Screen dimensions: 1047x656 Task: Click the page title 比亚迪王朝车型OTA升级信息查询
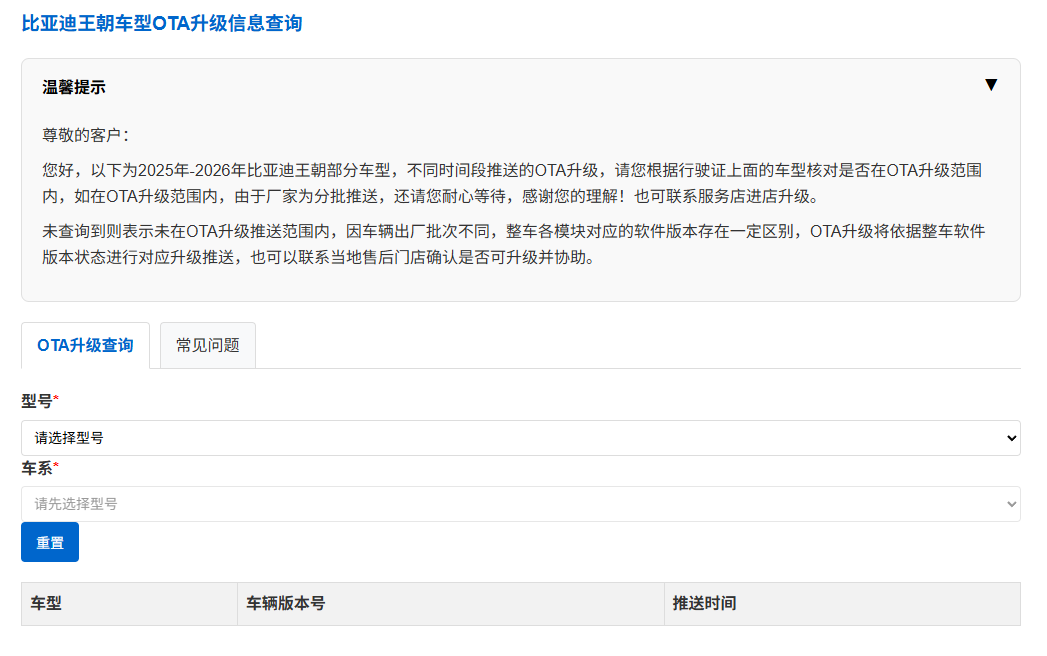point(162,23)
